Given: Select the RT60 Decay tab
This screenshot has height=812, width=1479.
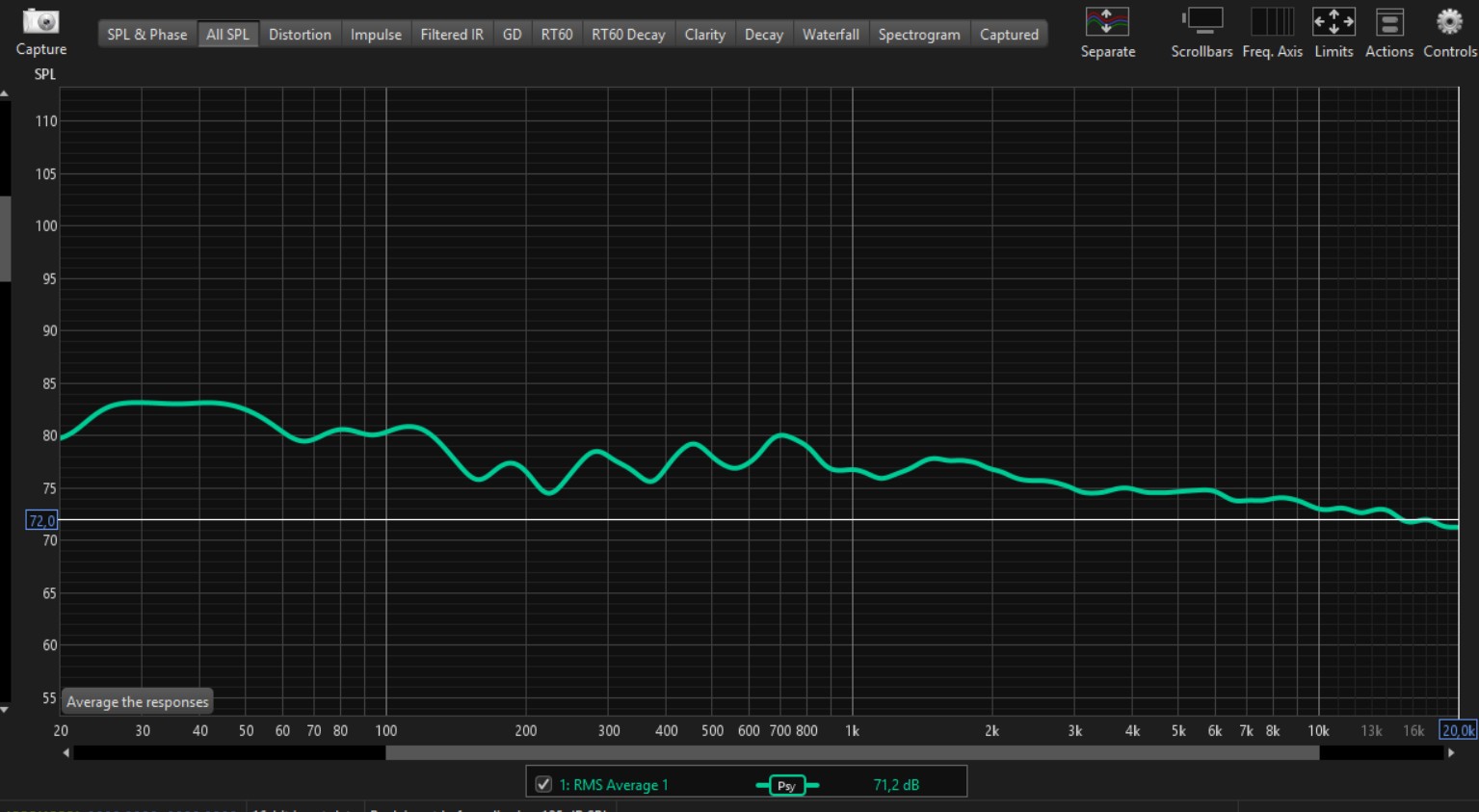Looking at the screenshot, I should [x=627, y=35].
